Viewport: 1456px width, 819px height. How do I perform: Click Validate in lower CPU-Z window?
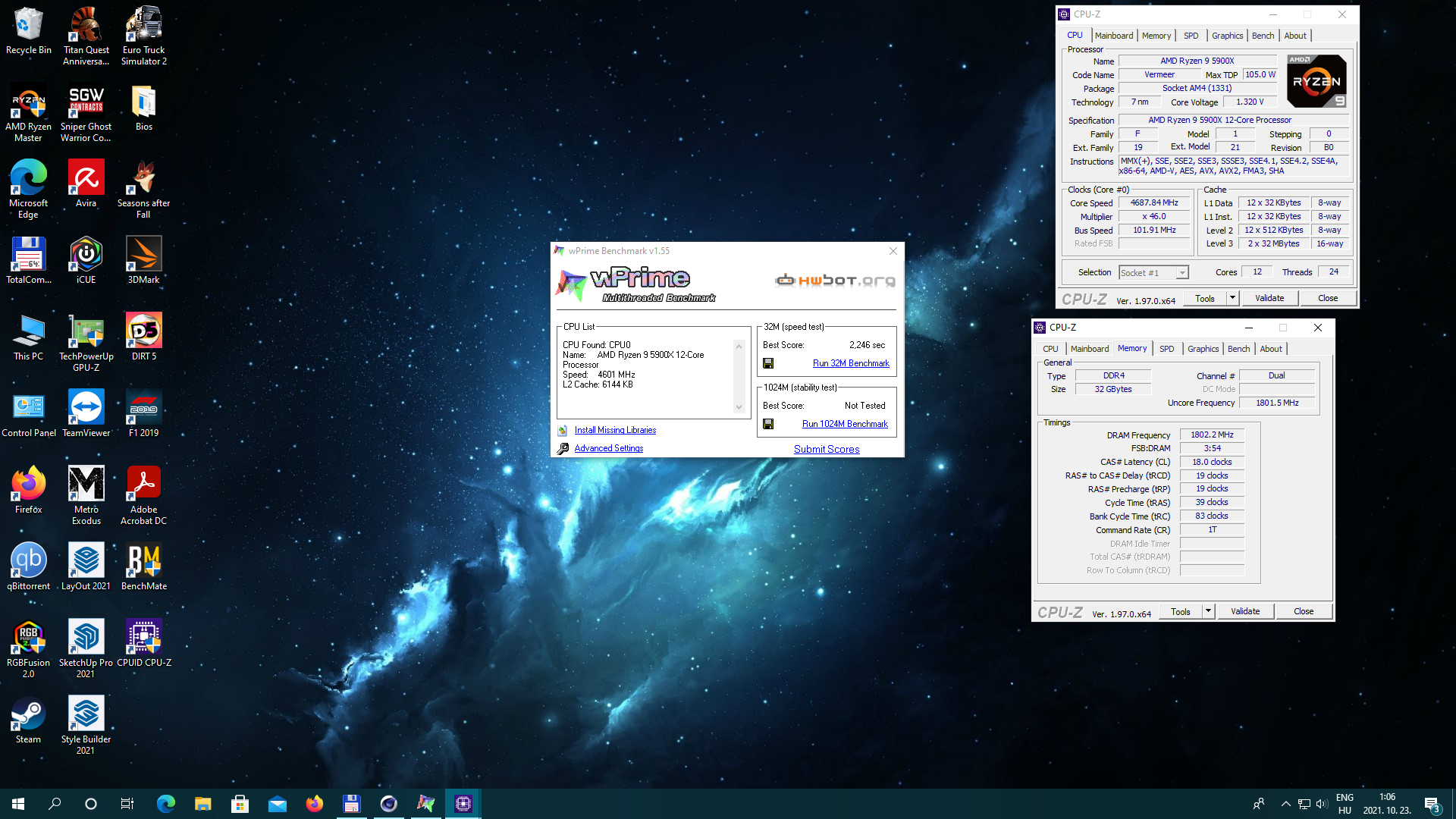[1245, 611]
